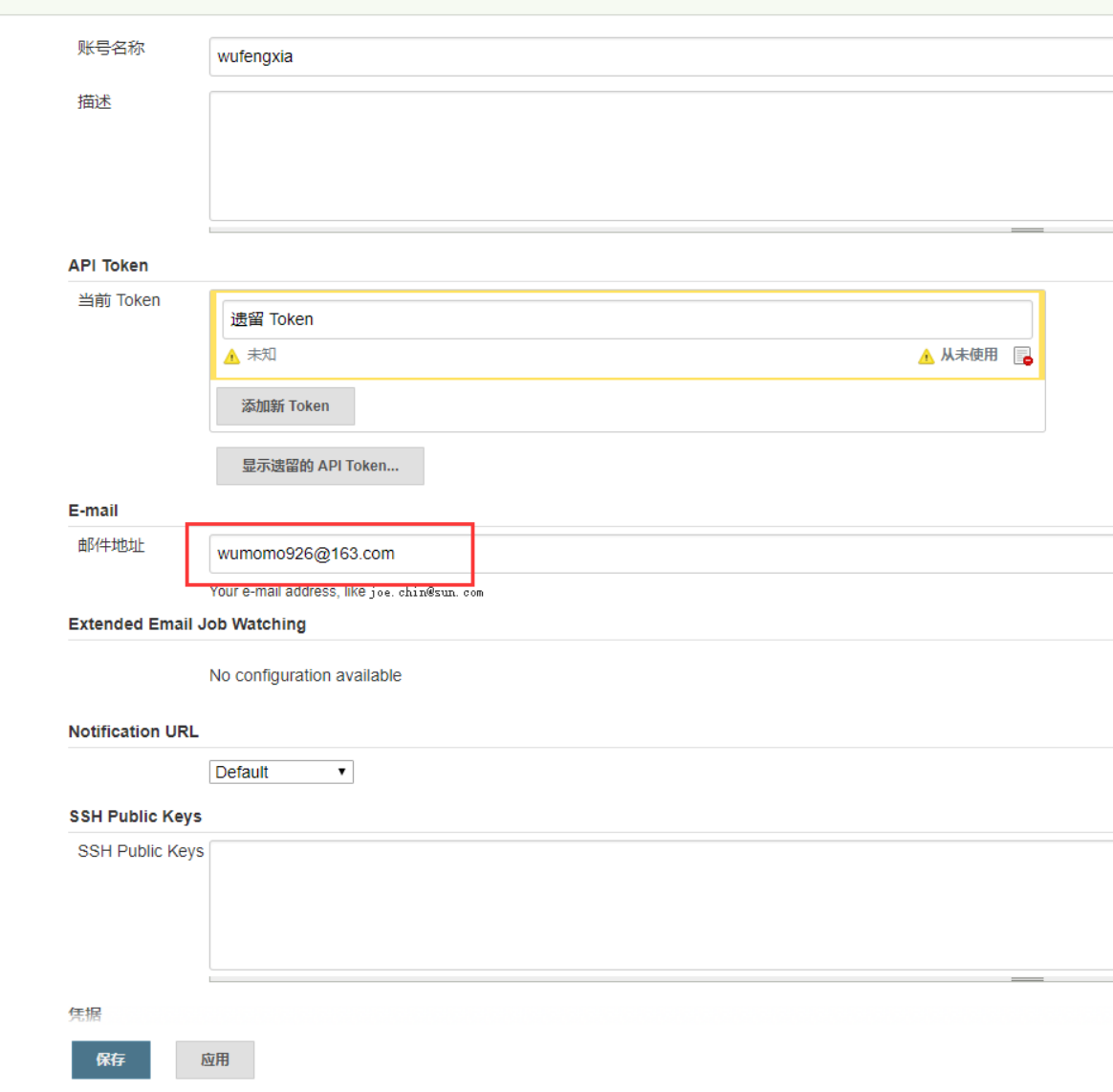Click the Extended Email Job Watching heading

click(186, 624)
